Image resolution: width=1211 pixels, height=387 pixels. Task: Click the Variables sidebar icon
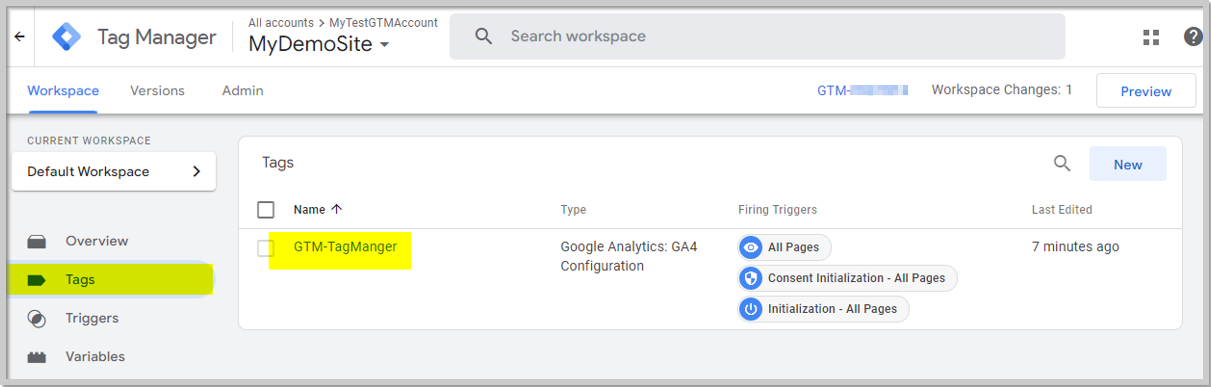click(x=37, y=357)
